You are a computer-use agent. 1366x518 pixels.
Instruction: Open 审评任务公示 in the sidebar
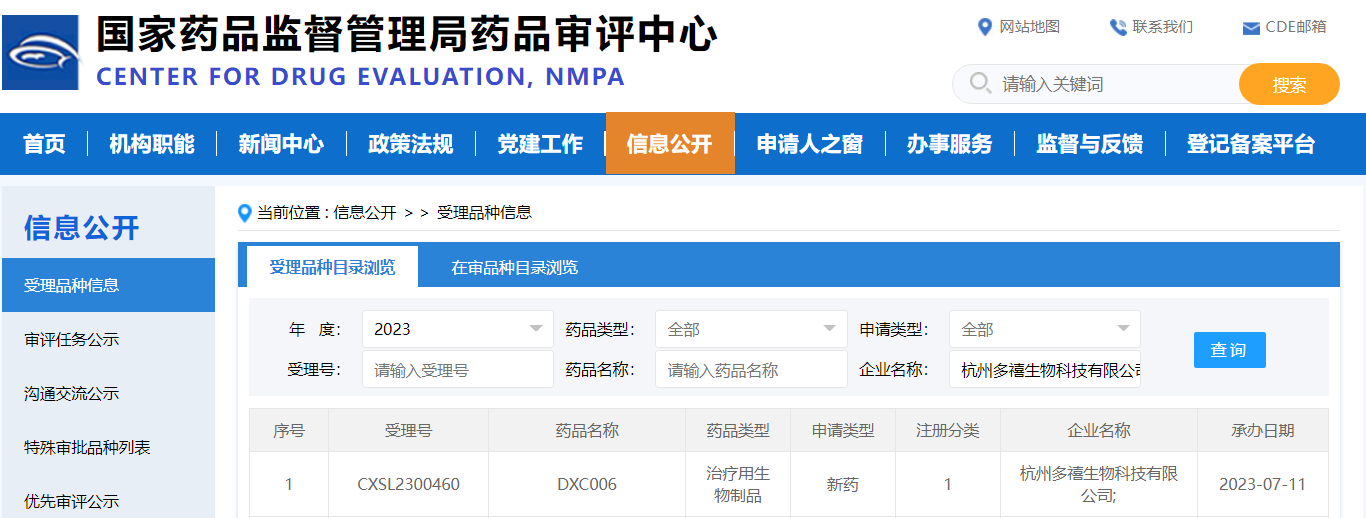(x=72, y=340)
